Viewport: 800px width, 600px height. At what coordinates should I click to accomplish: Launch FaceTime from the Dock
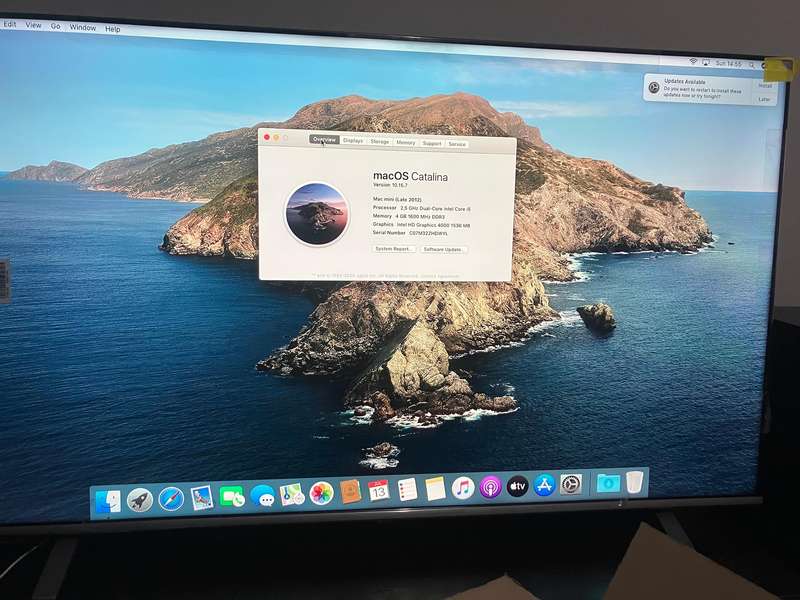click(x=232, y=496)
